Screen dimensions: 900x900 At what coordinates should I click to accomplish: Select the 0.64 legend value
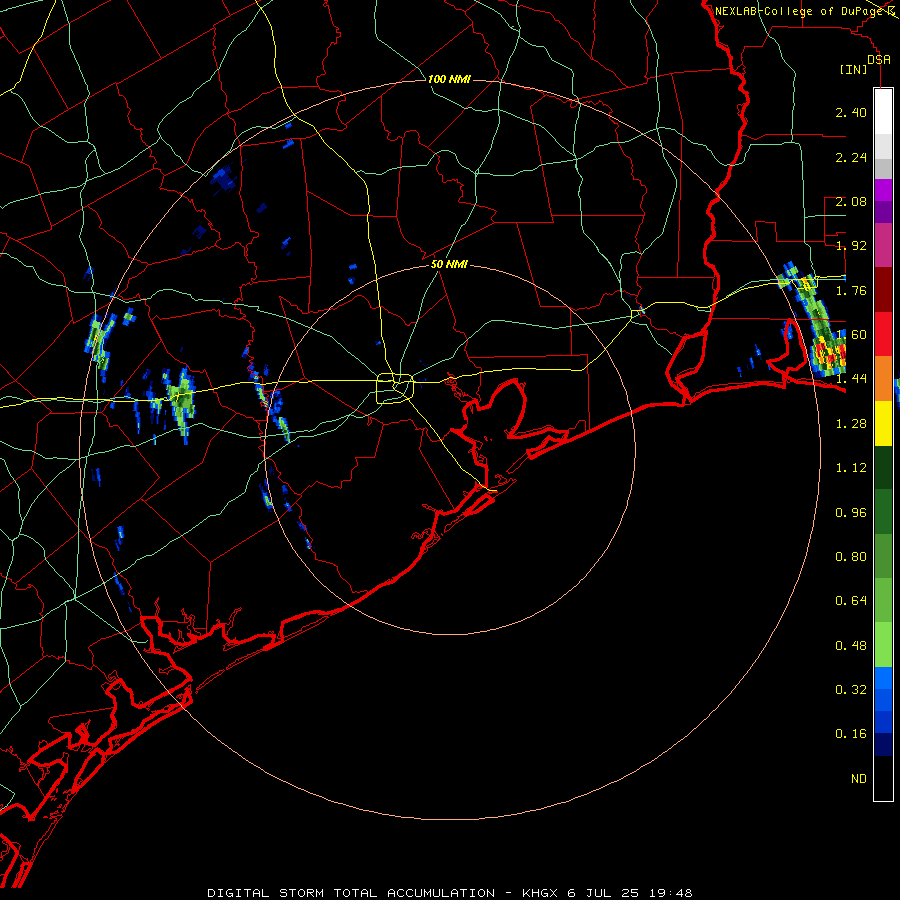pyautogui.click(x=851, y=601)
